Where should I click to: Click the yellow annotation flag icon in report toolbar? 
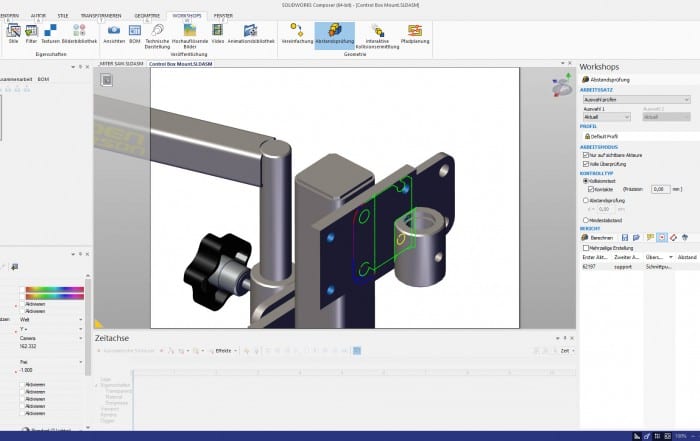point(650,237)
